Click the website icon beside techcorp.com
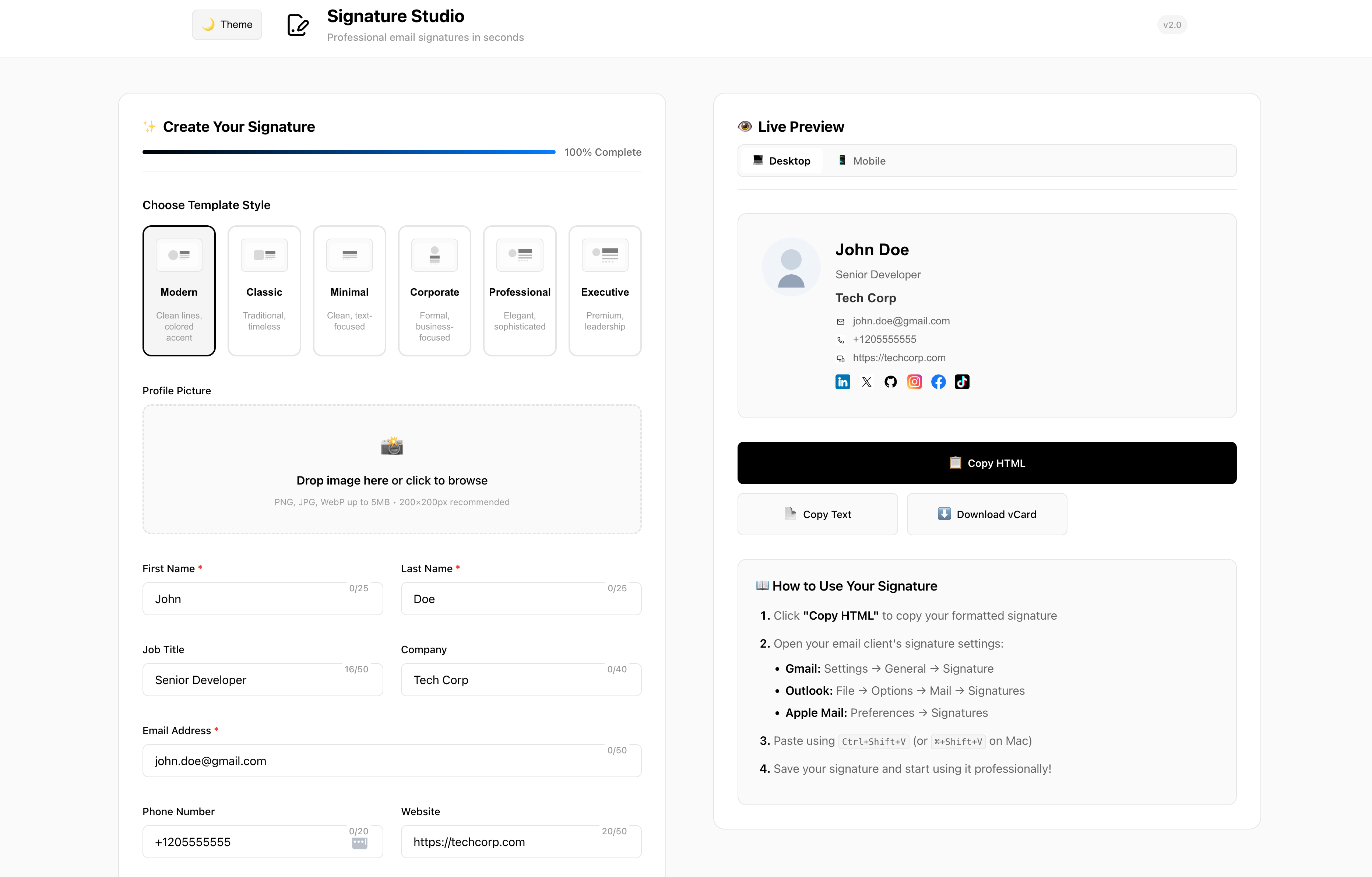The image size is (1372, 877). pos(840,359)
